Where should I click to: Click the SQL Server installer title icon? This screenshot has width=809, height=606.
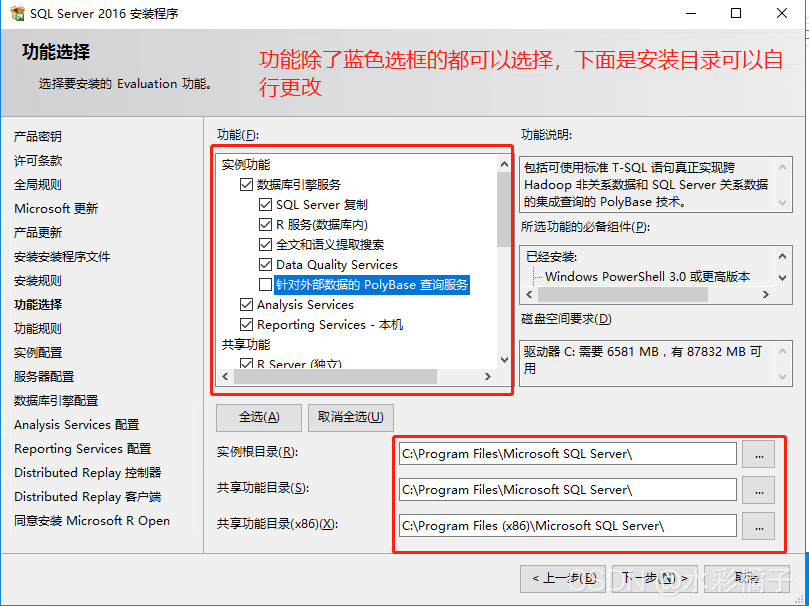[17, 13]
